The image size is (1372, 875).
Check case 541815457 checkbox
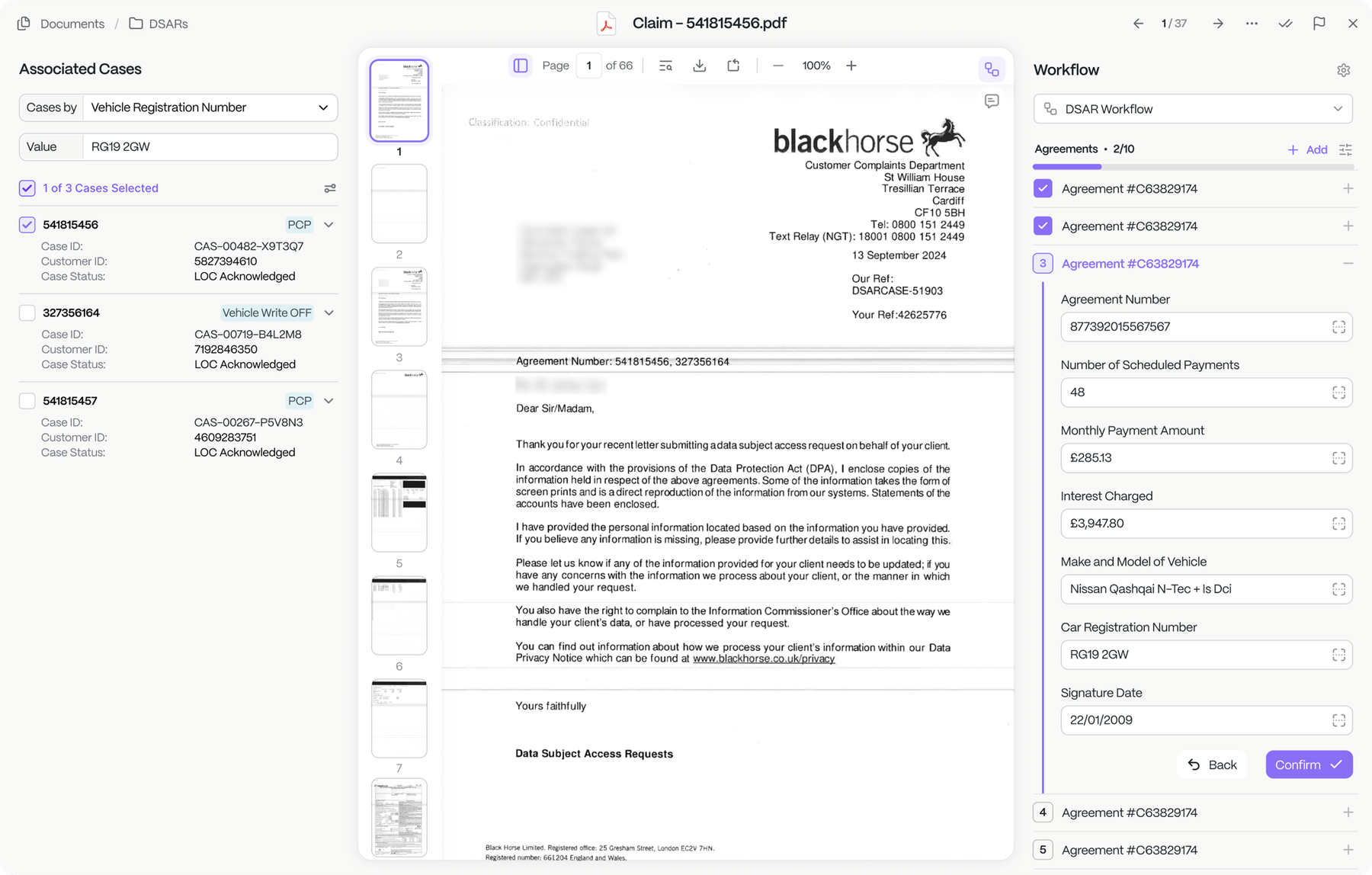pos(27,401)
